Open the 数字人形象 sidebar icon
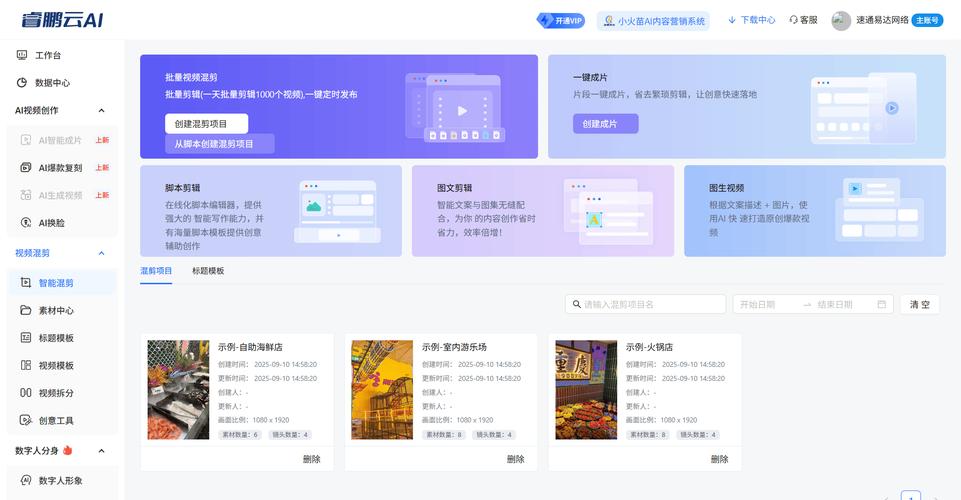This screenshot has height=500, width=961. pyautogui.click(x=26, y=480)
